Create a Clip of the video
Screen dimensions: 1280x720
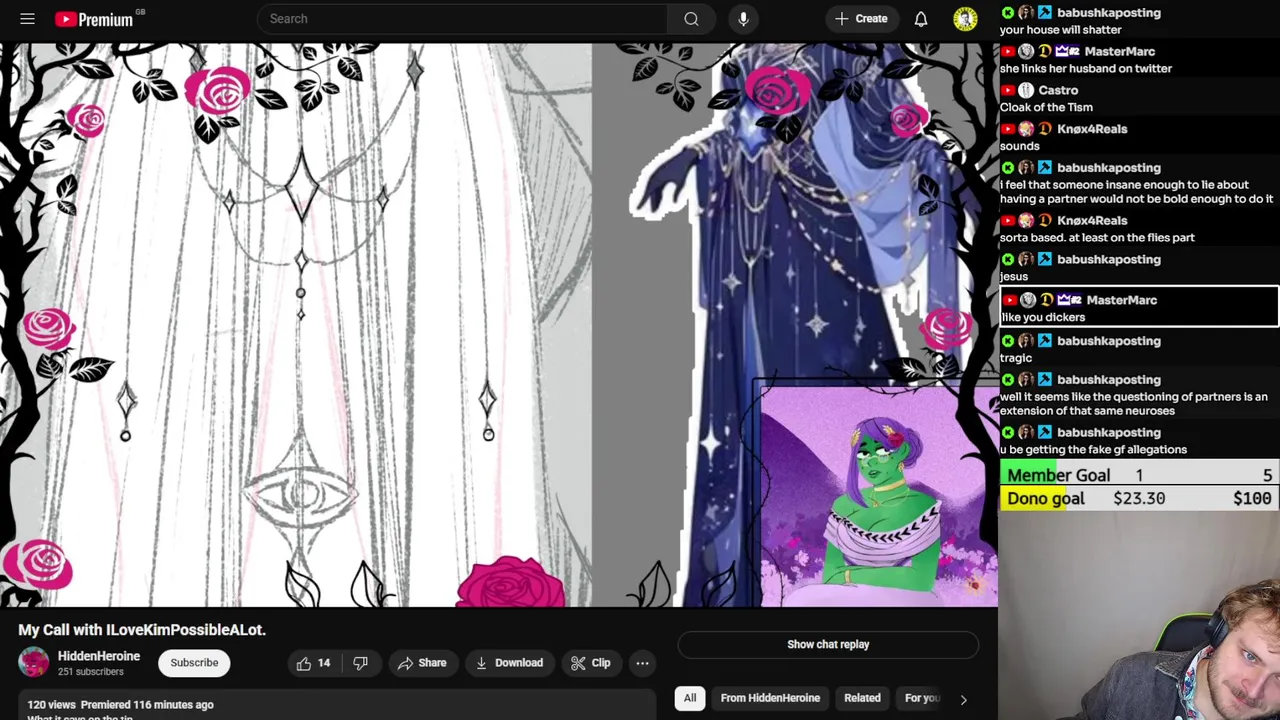pos(590,663)
